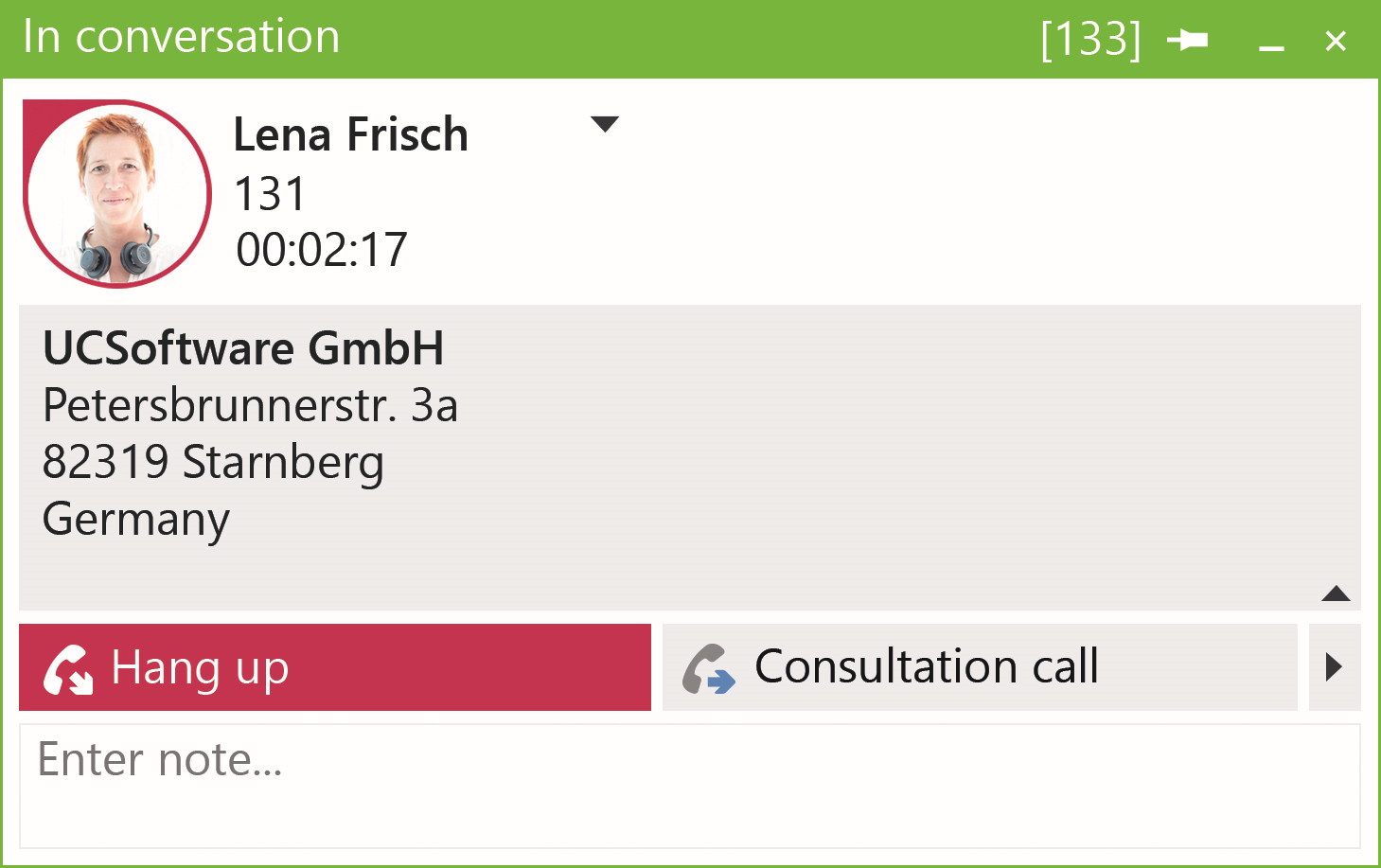Click the UCSoftware GmbH company name

pyautogui.click(x=243, y=348)
